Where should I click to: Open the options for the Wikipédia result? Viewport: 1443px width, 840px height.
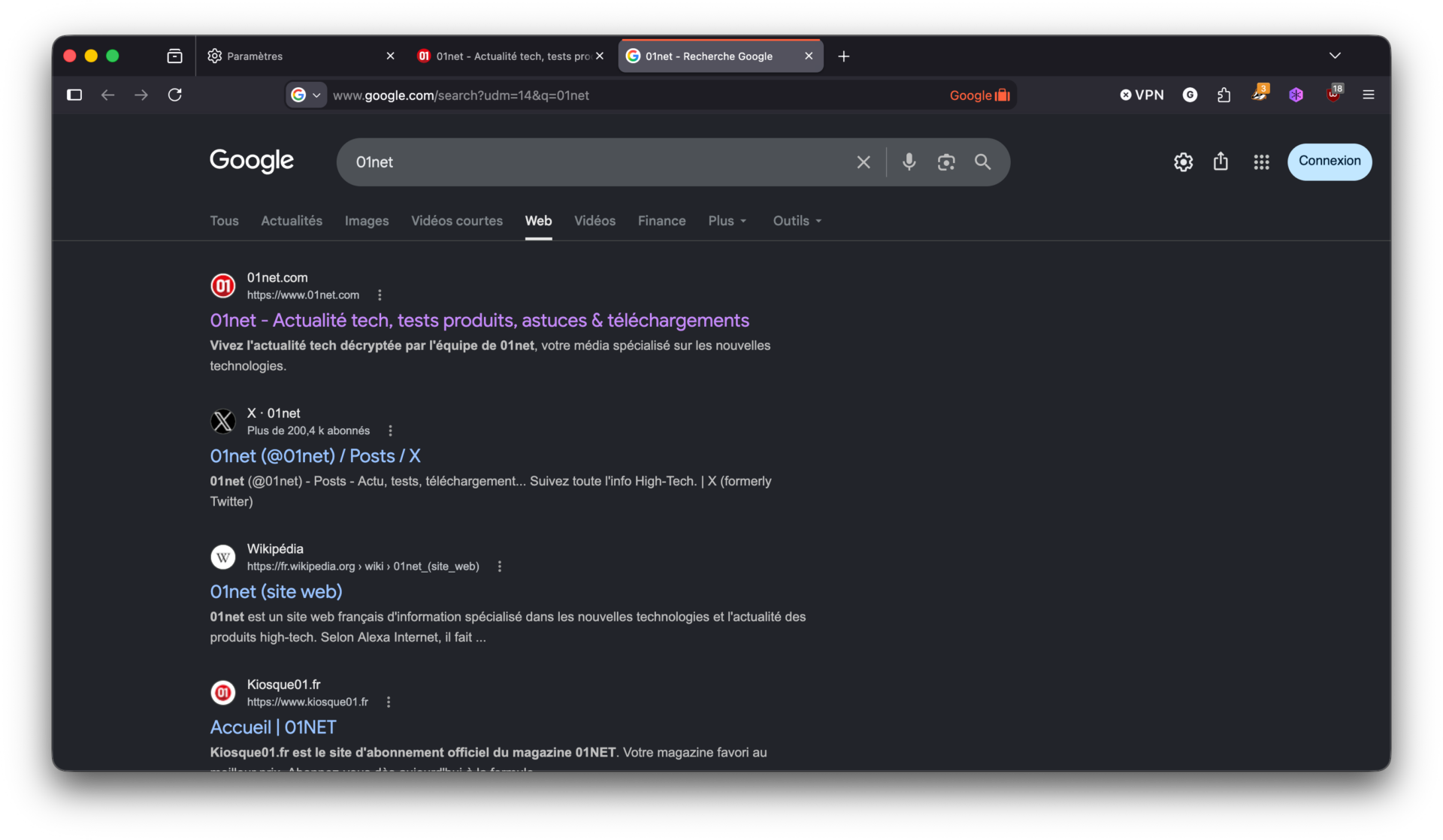500,567
